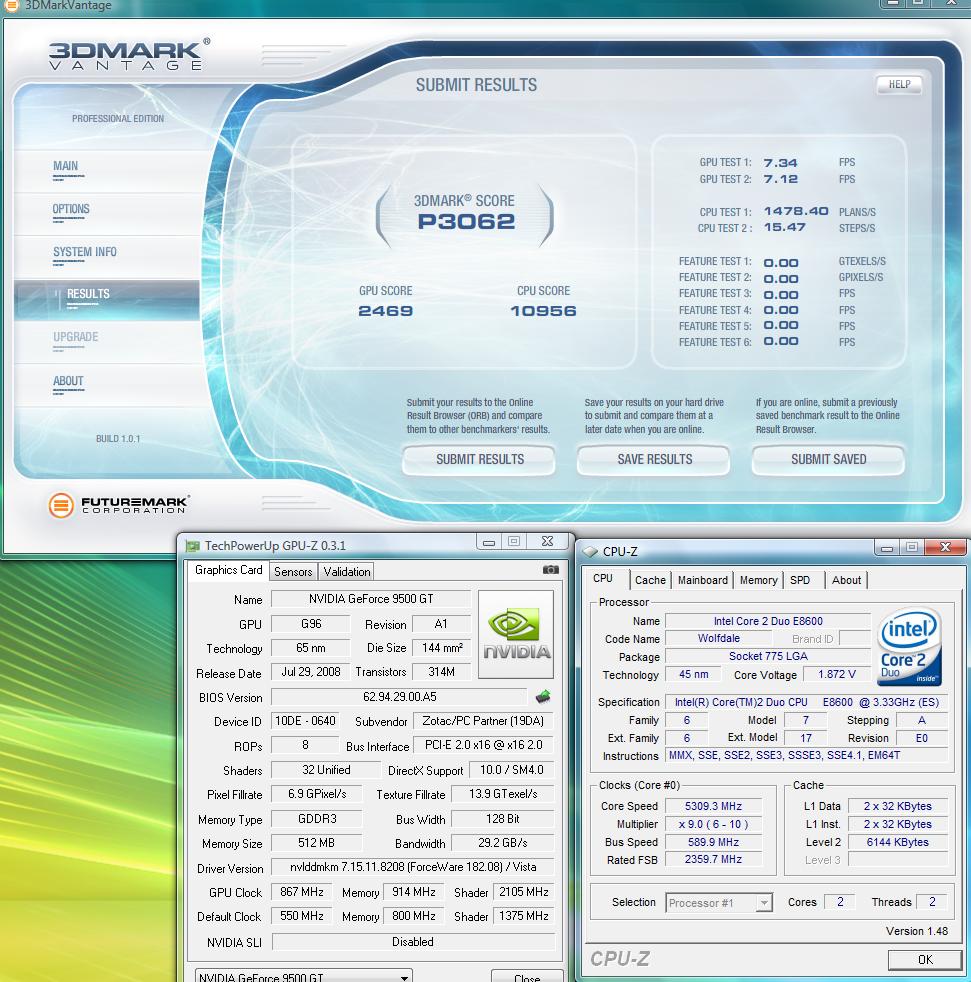Click the NVIDIA logo in GPU-Z
The height and width of the screenshot is (982, 971).
[x=516, y=634]
